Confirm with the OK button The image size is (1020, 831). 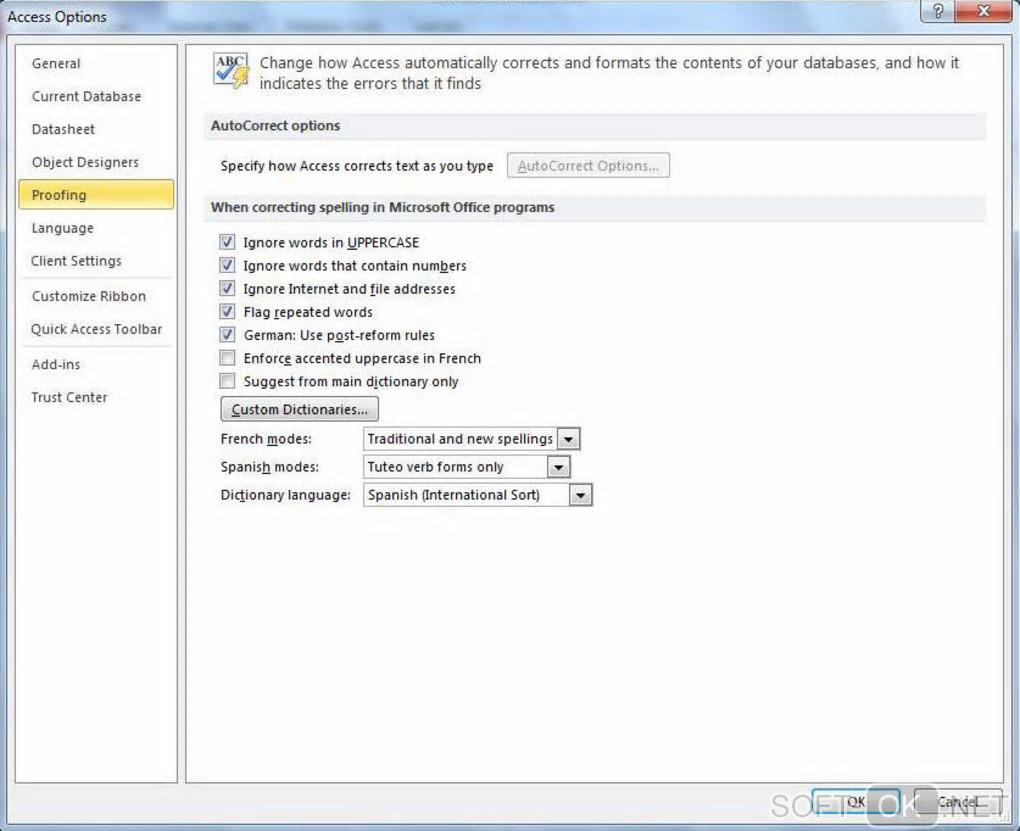(855, 802)
